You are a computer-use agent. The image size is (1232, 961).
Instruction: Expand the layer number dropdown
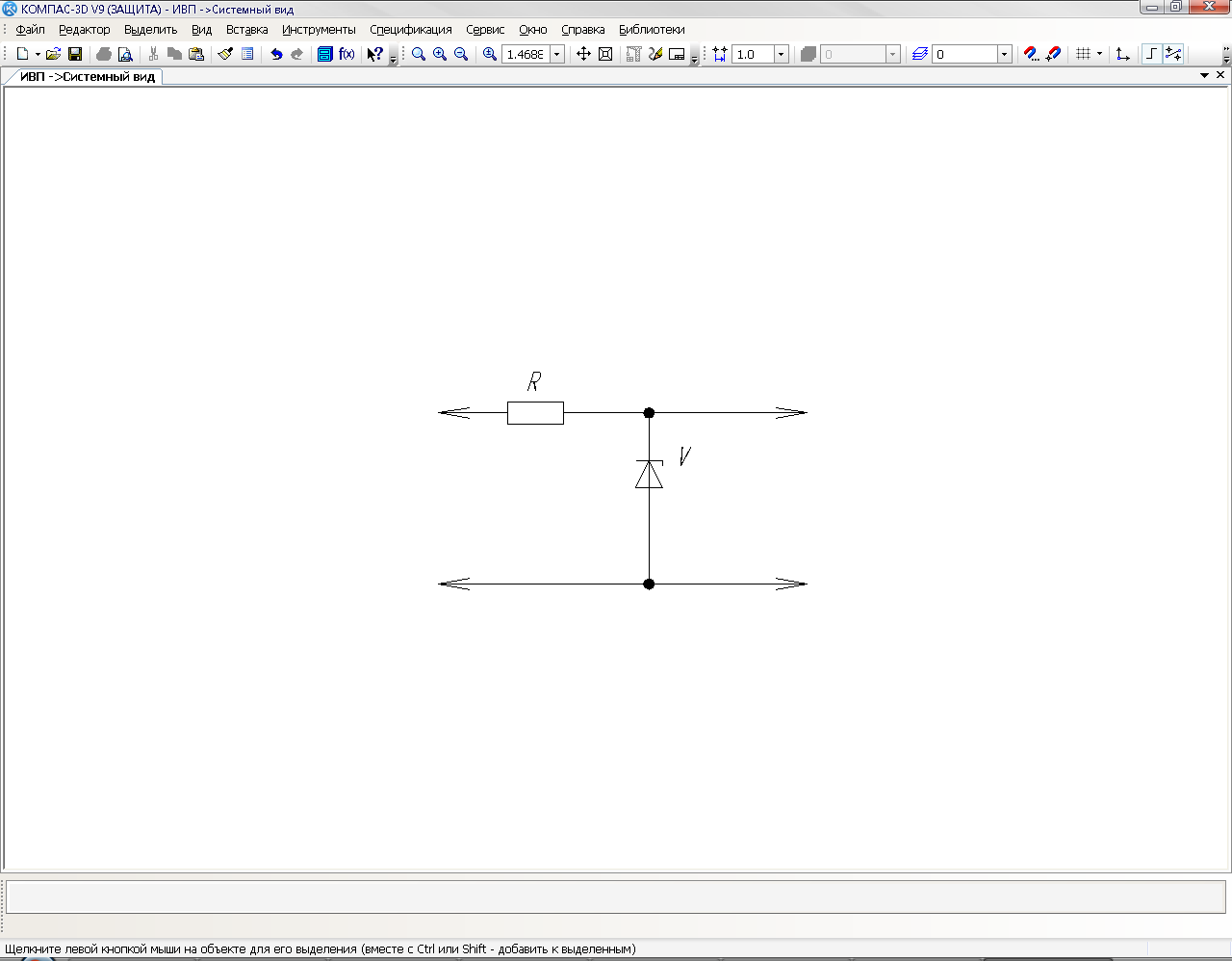pos(1004,55)
